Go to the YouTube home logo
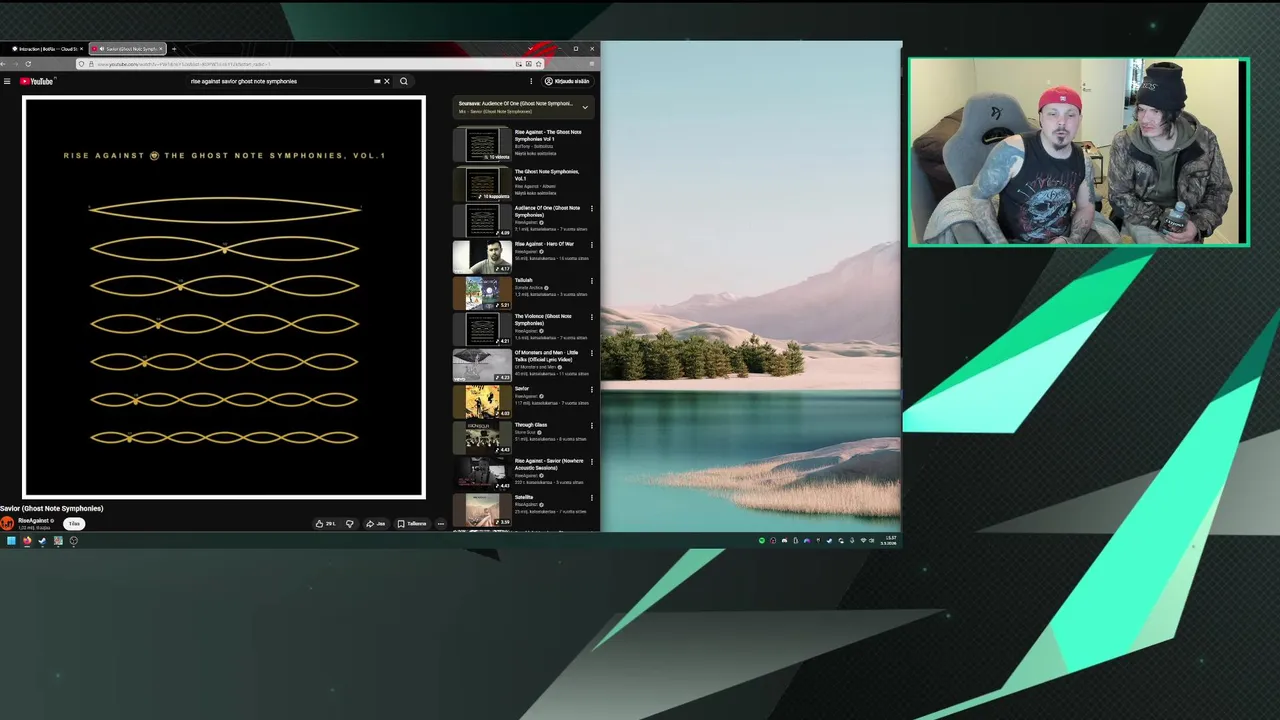This screenshot has width=1280, height=720. (x=37, y=81)
